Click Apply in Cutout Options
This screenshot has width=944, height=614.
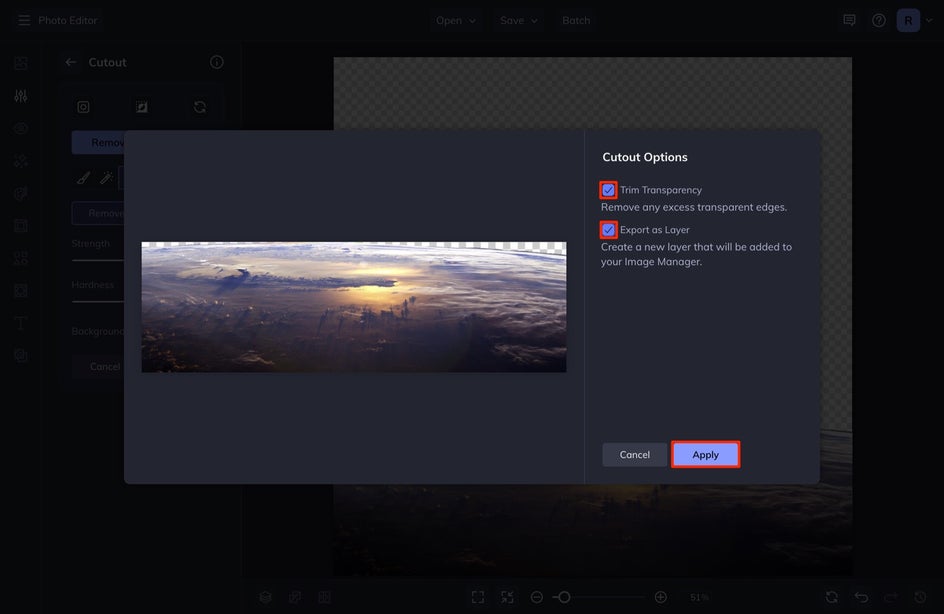[x=706, y=454]
